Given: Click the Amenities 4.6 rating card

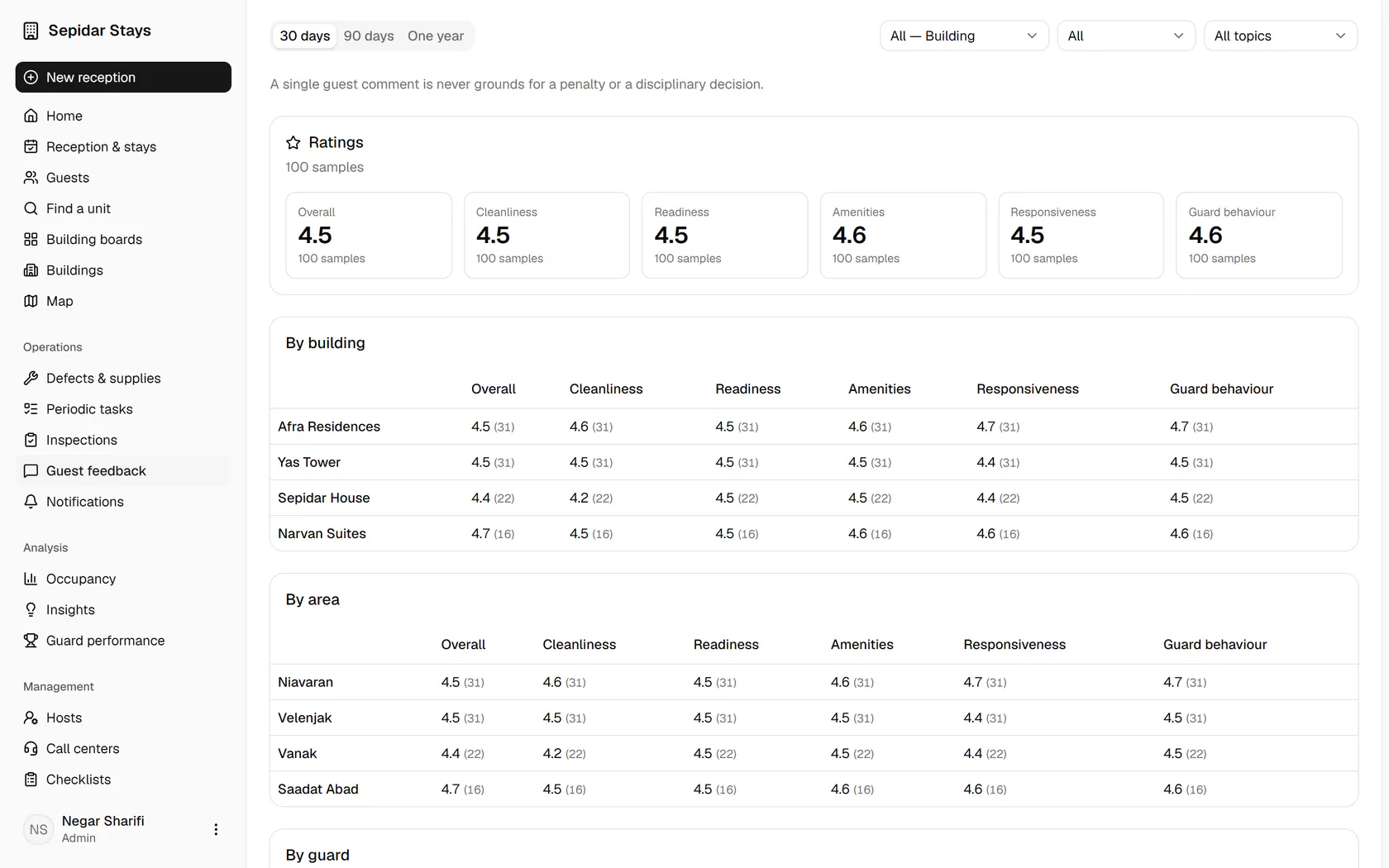Looking at the screenshot, I should (903, 236).
